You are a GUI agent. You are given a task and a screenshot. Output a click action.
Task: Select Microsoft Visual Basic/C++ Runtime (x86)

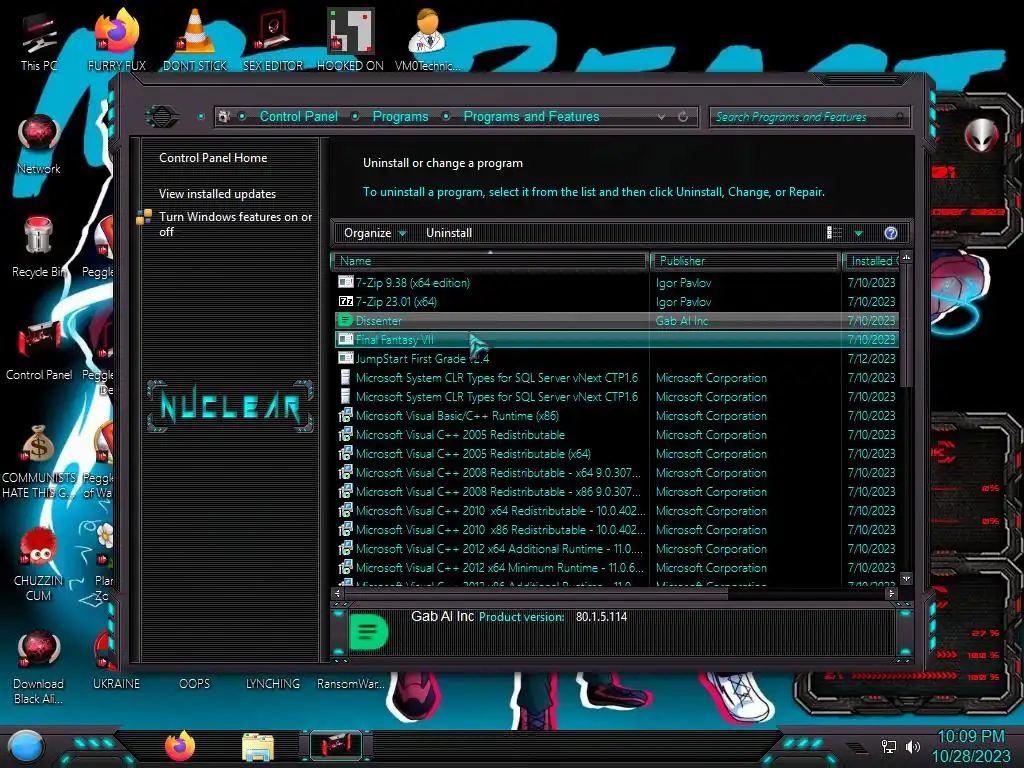617,415
